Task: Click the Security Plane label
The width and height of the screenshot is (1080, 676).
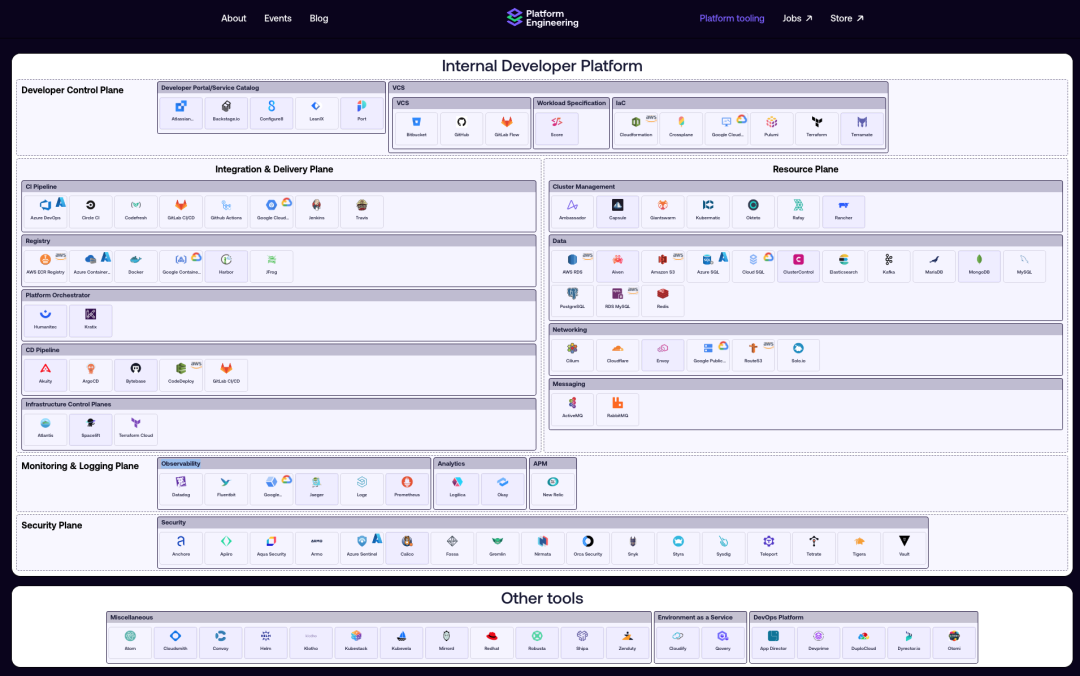Action: 52,525
